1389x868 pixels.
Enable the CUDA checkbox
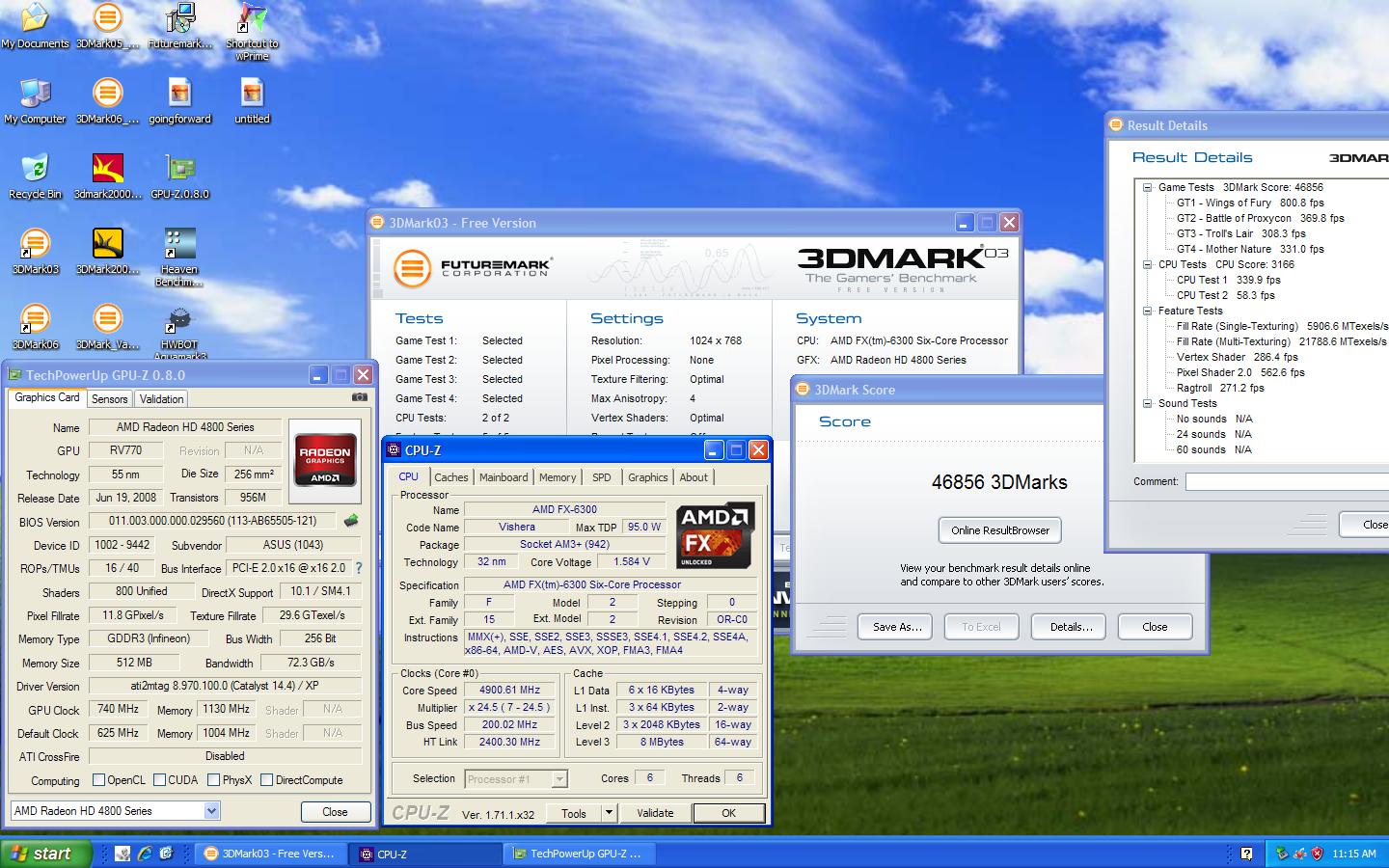coord(159,780)
